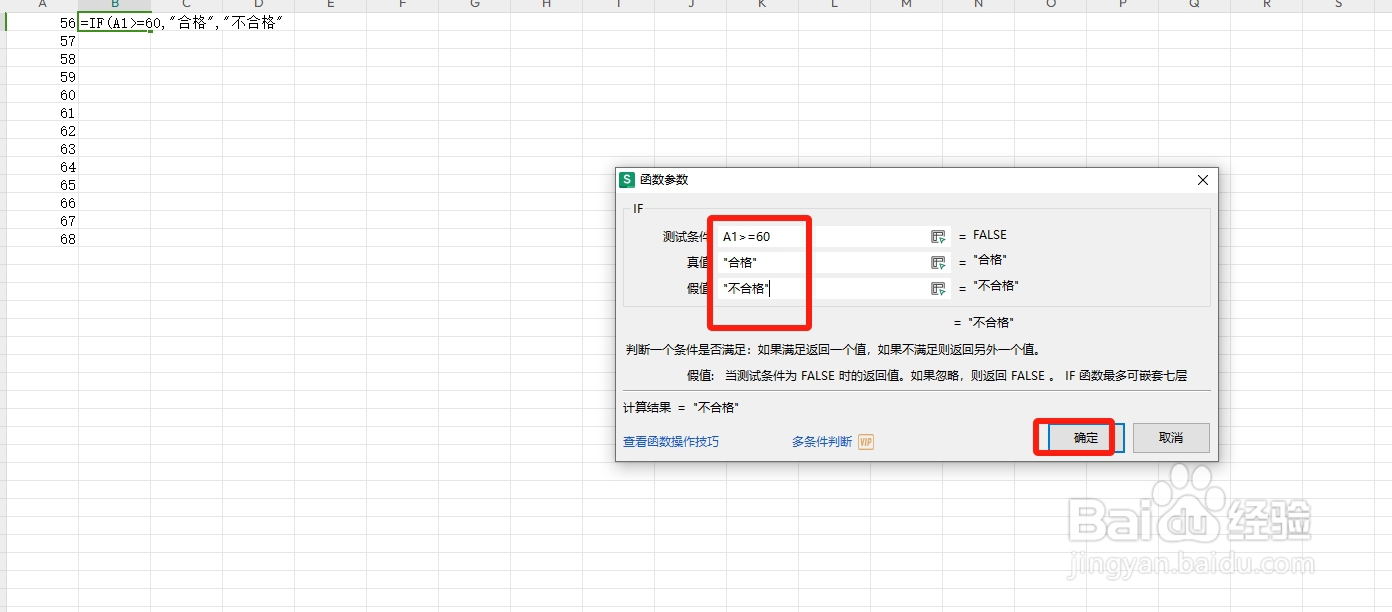
Task: Click the green S icon in dialog title
Action: pos(627,180)
